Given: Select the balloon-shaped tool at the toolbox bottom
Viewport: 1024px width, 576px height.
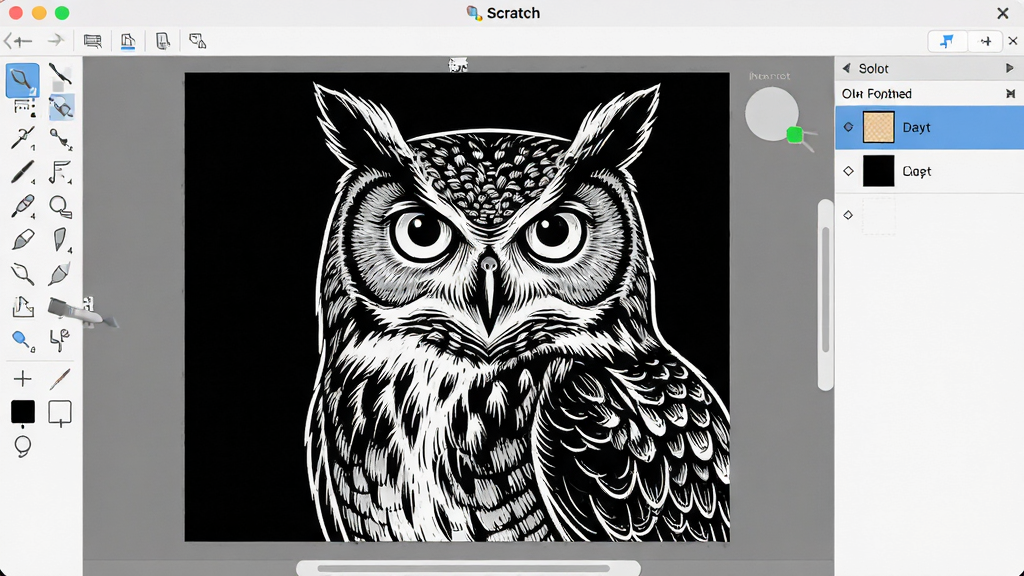Looking at the screenshot, I should pos(23,446).
